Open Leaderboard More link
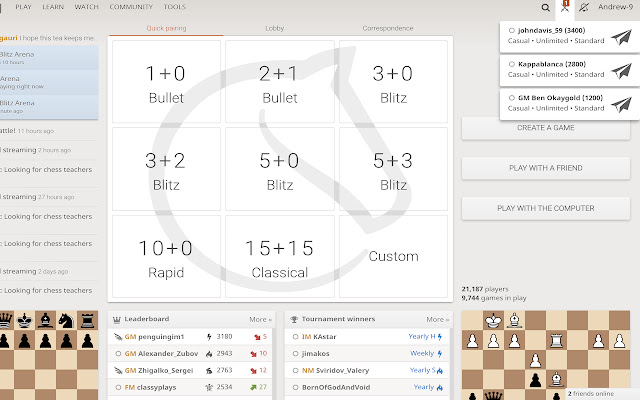Viewport: 640px width, 400px height. pos(260,319)
